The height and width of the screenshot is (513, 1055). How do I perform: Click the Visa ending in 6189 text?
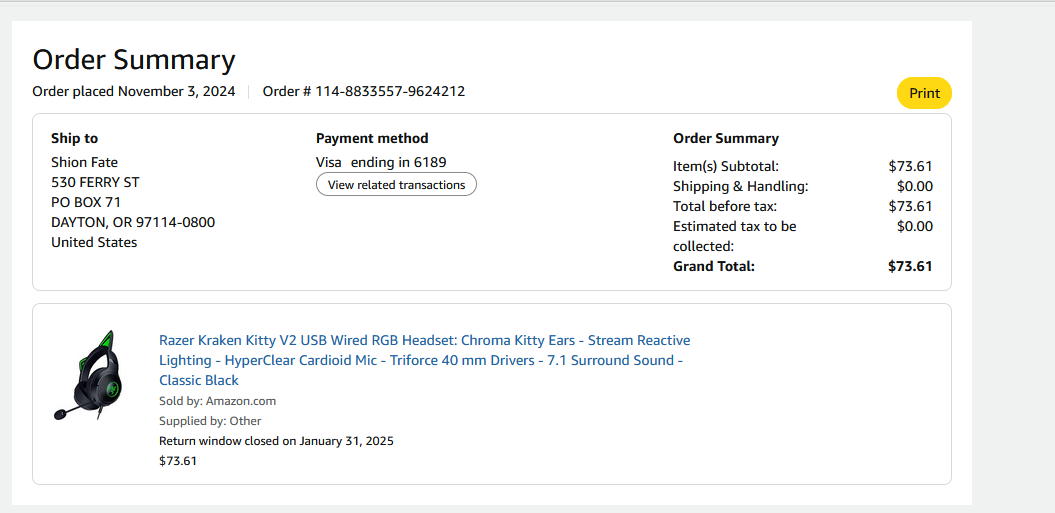[x=381, y=162]
